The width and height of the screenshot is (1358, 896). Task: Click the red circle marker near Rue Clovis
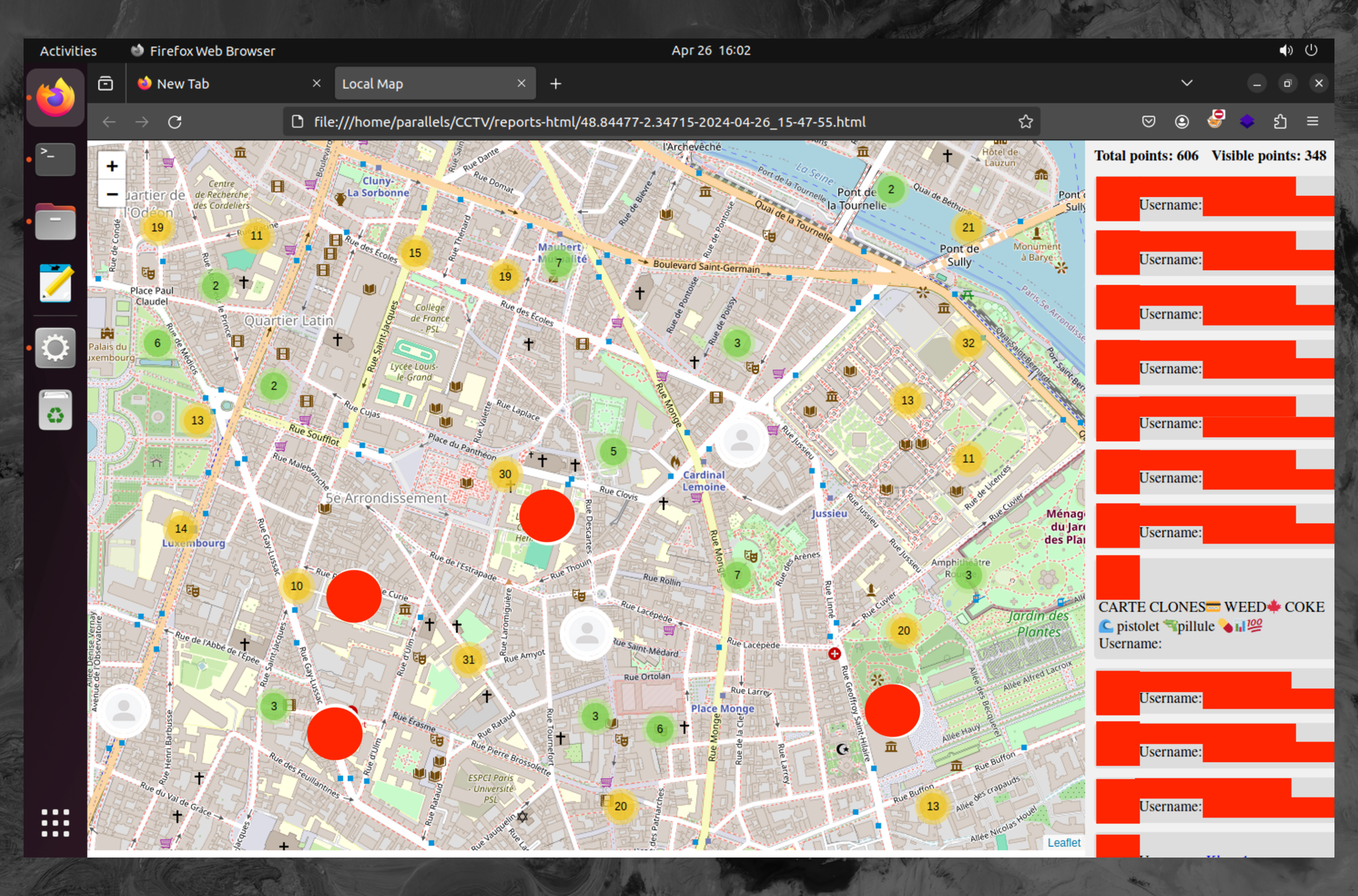coord(547,516)
